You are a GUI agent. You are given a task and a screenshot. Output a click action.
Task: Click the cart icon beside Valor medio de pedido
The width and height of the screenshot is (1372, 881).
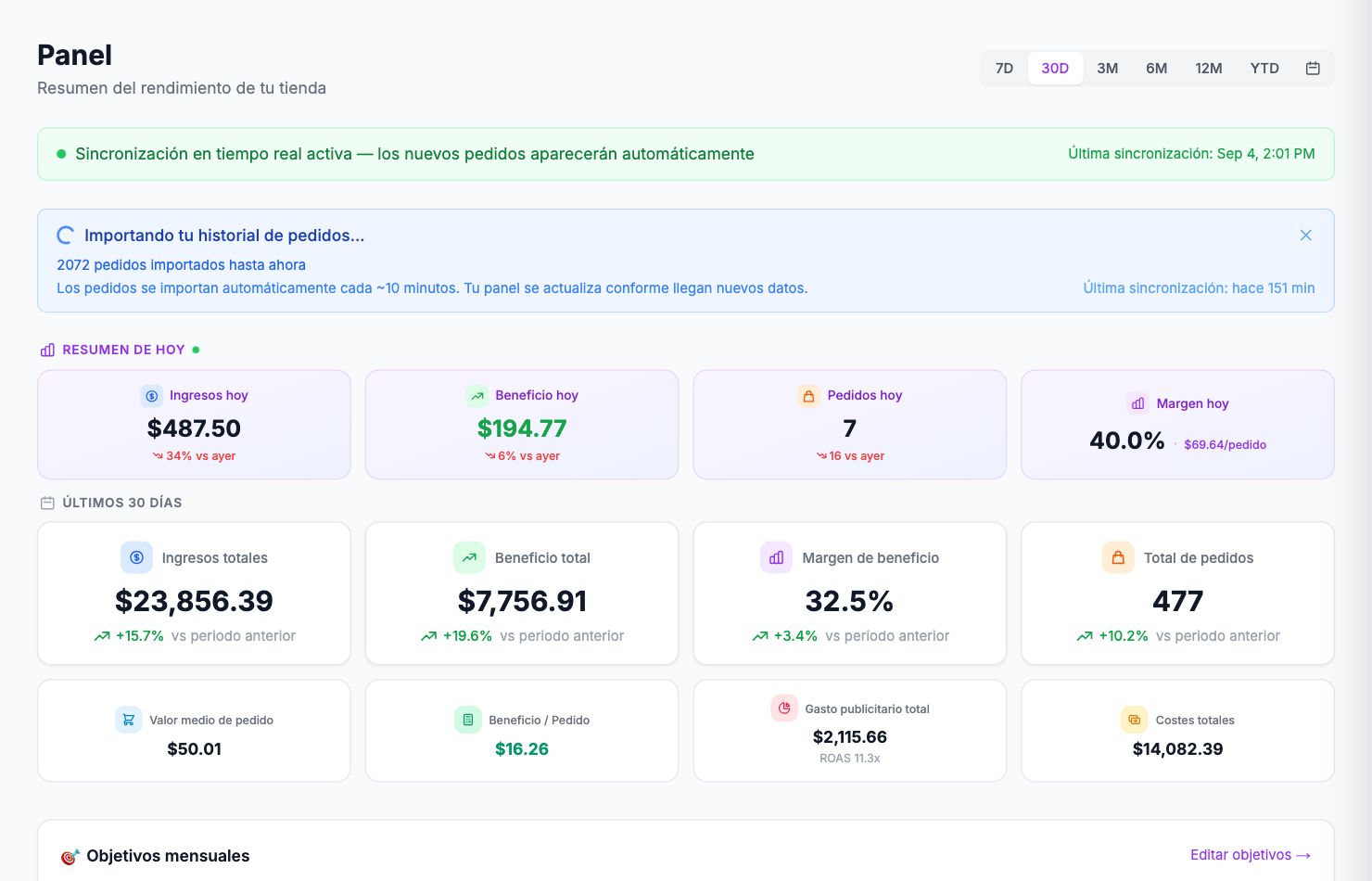coord(128,720)
